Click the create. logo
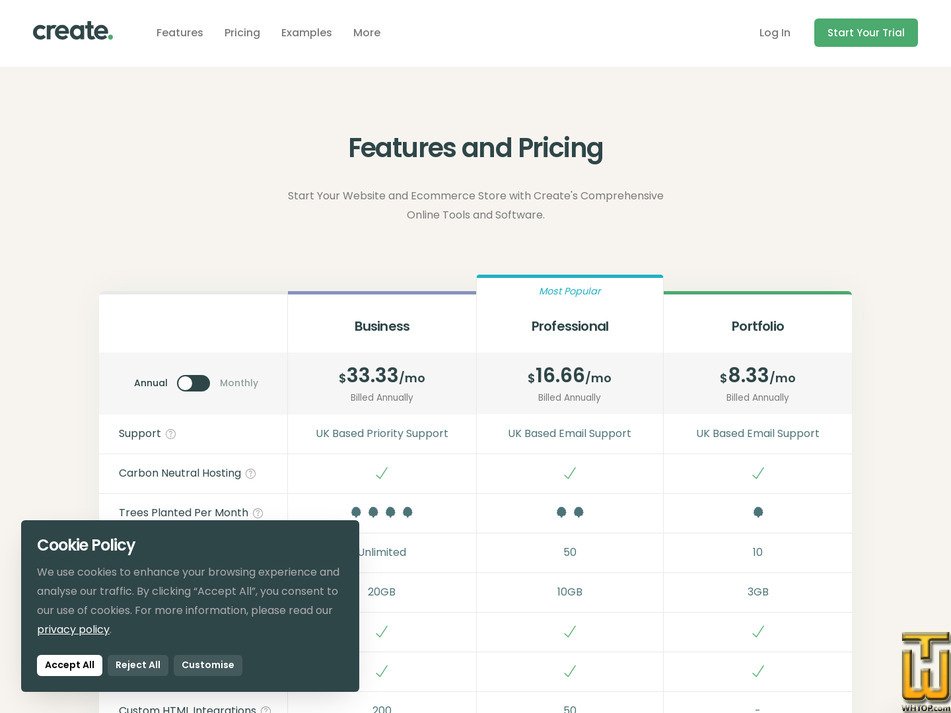Viewport: 951px width, 713px height. click(73, 31)
